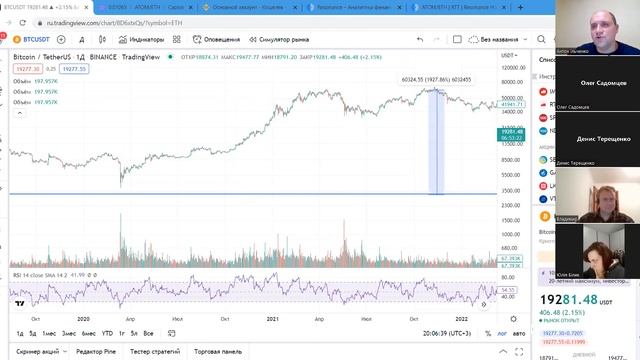Image resolution: width=640 pixels, height=360 pixels.
Task: Toggle the авто auto scale
Action: pos(519,333)
